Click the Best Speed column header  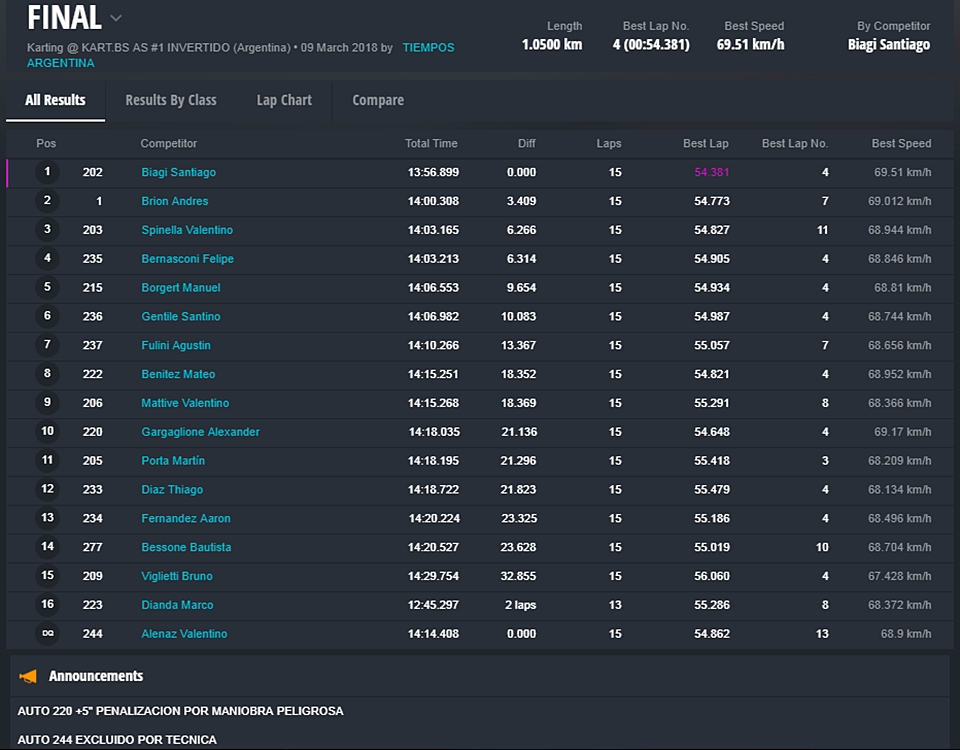coord(900,144)
